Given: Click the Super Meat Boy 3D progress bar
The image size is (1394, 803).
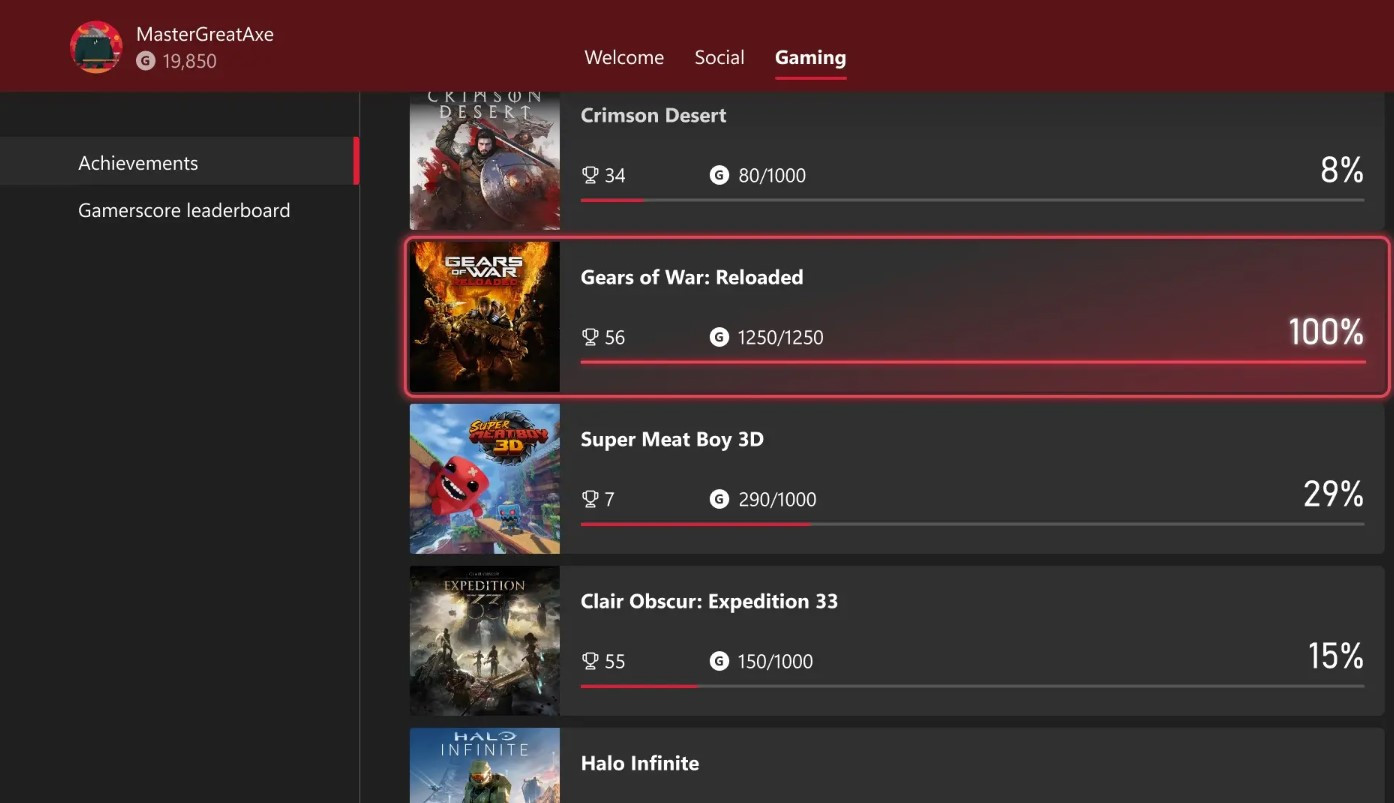Looking at the screenshot, I should point(971,524).
